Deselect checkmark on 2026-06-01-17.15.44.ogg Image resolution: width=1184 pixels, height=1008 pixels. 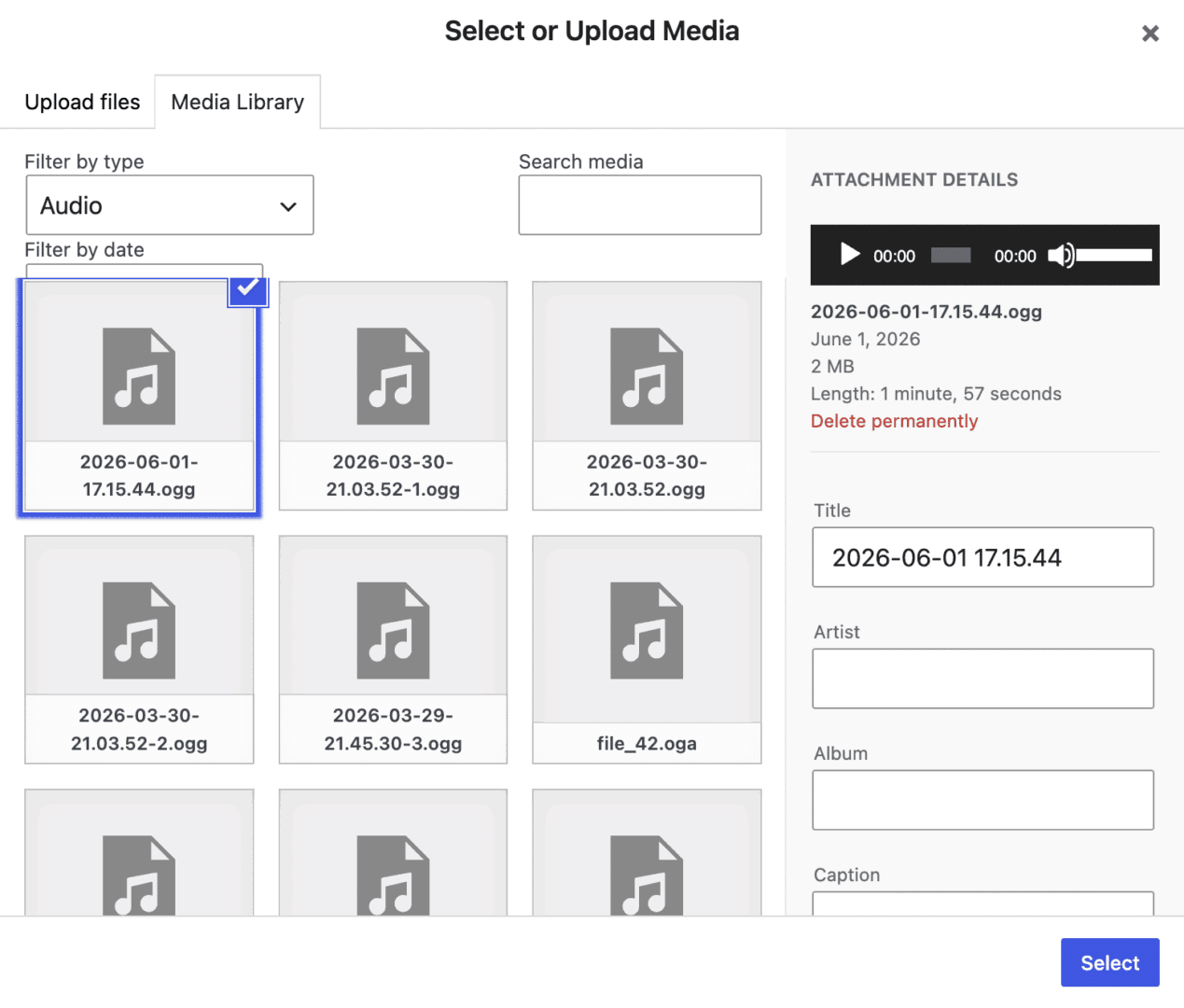point(248,290)
